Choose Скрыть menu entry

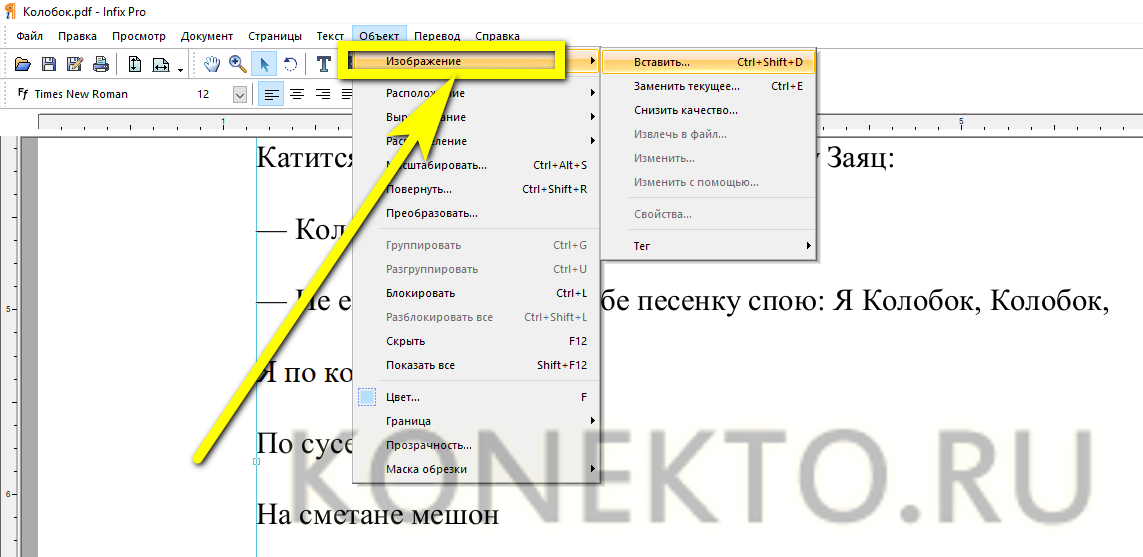click(476, 342)
